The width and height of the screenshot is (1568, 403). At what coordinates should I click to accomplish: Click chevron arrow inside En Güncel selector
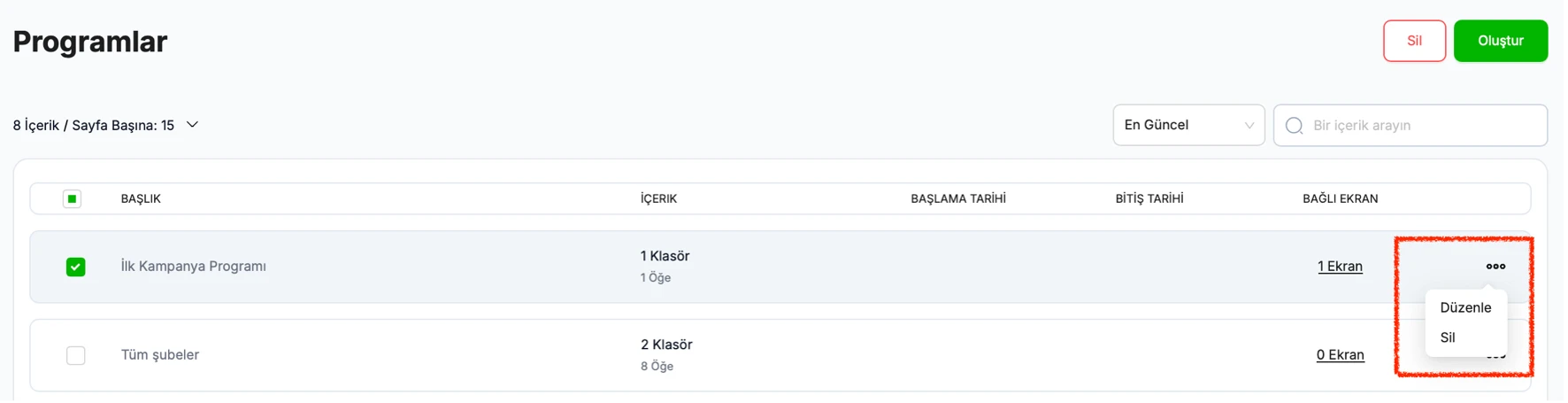[x=1249, y=126]
